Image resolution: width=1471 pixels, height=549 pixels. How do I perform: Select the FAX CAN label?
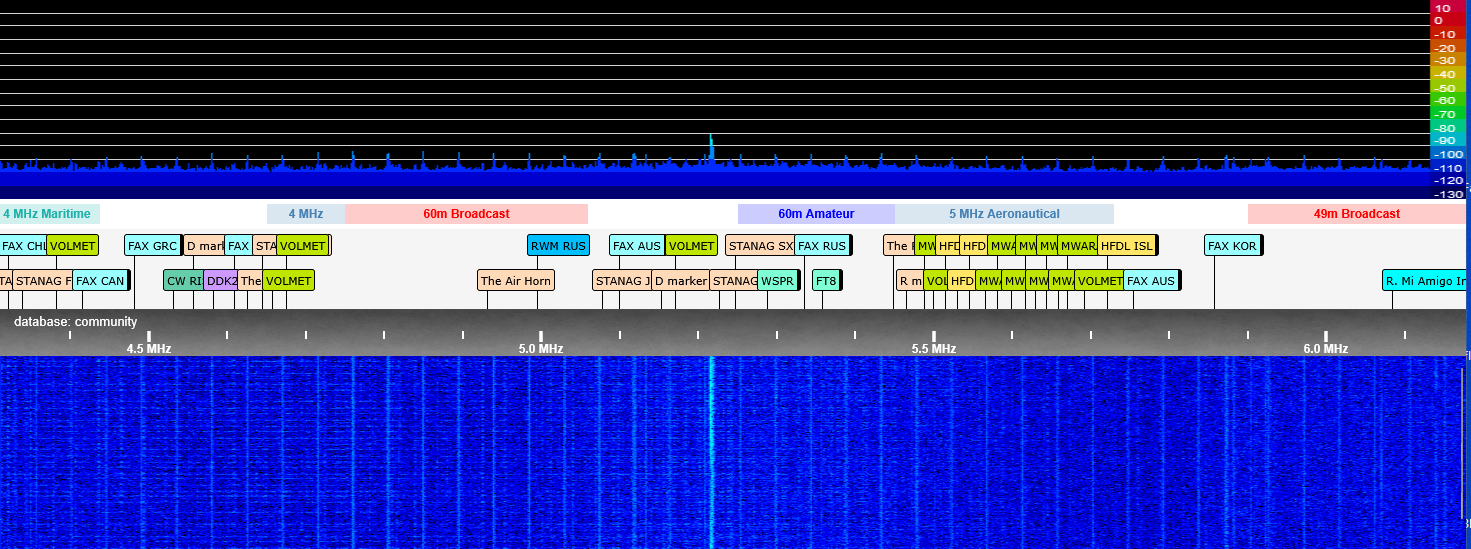point(100,281)
